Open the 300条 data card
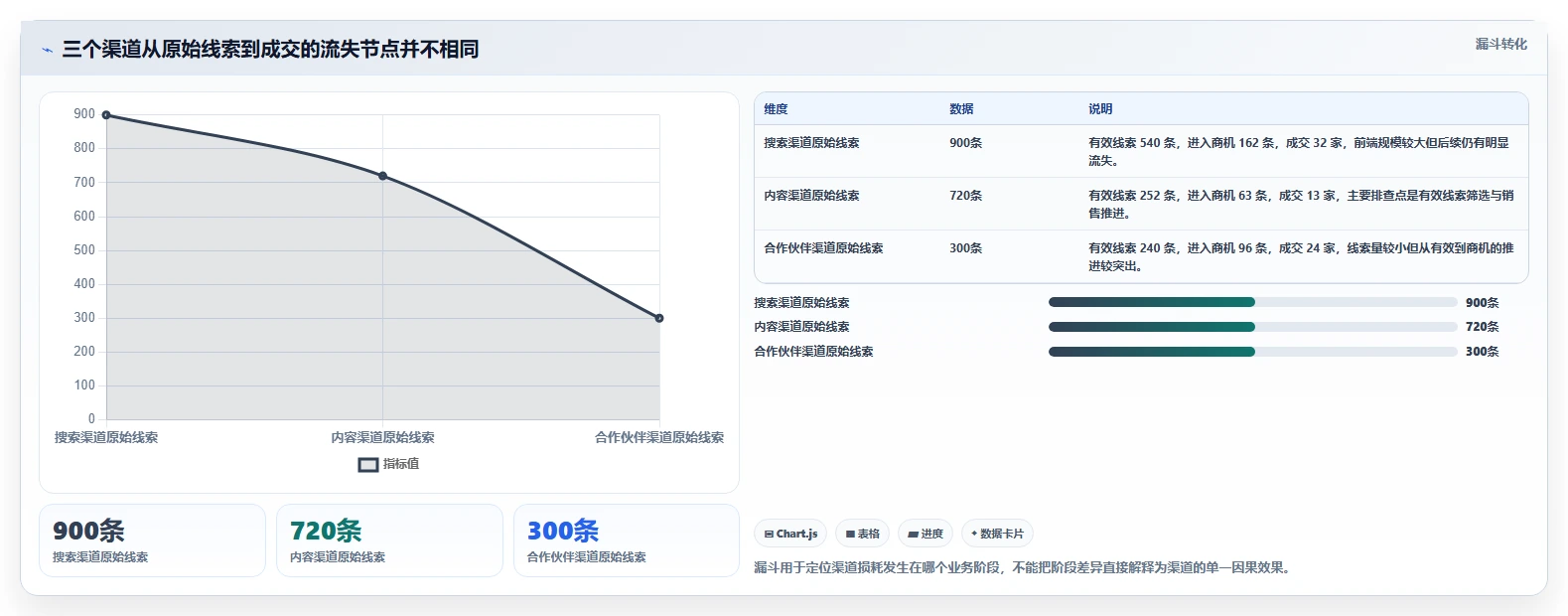Screen dimensions: 1568x616 [x=627, y=540]
